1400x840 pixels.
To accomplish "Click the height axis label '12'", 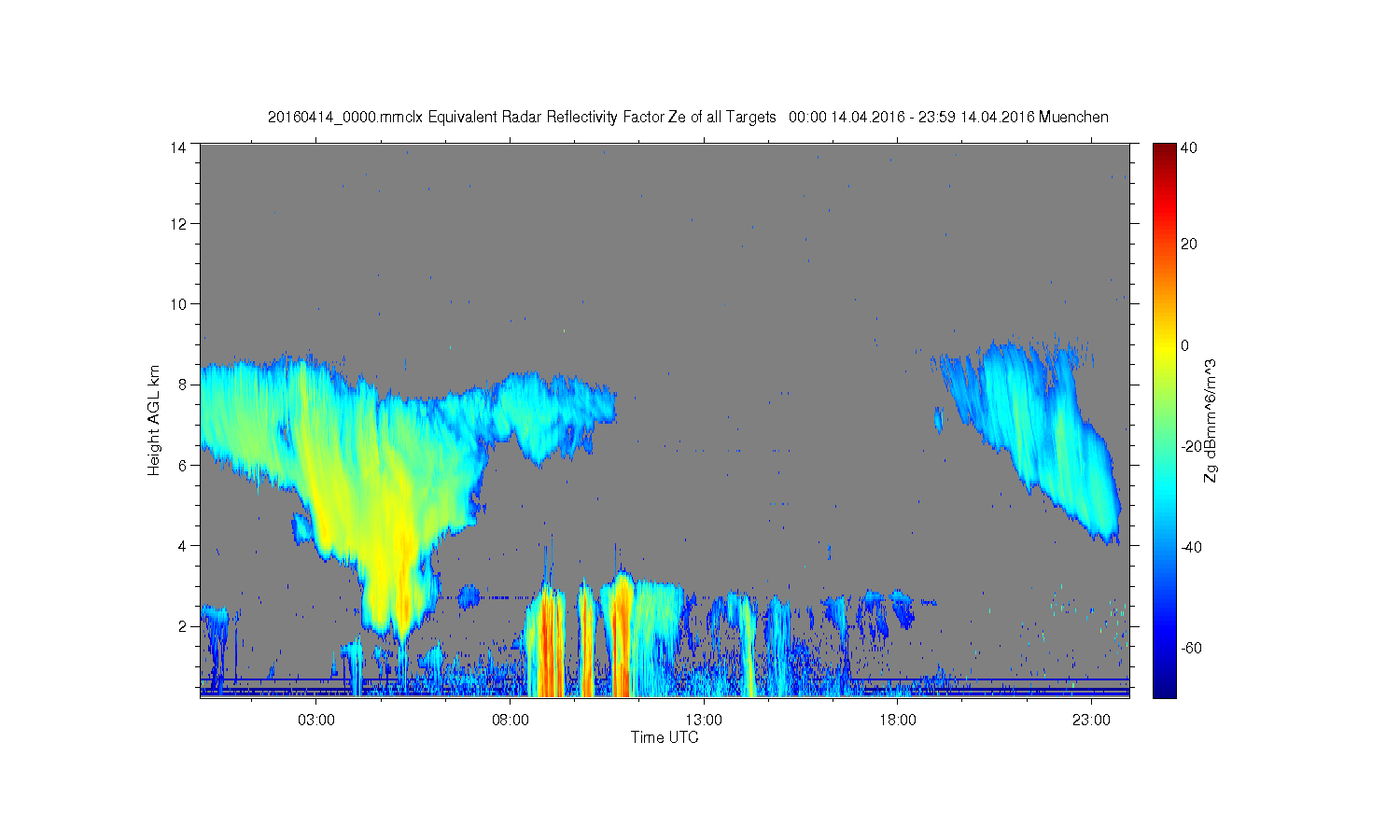I will (x=177, y=224).
